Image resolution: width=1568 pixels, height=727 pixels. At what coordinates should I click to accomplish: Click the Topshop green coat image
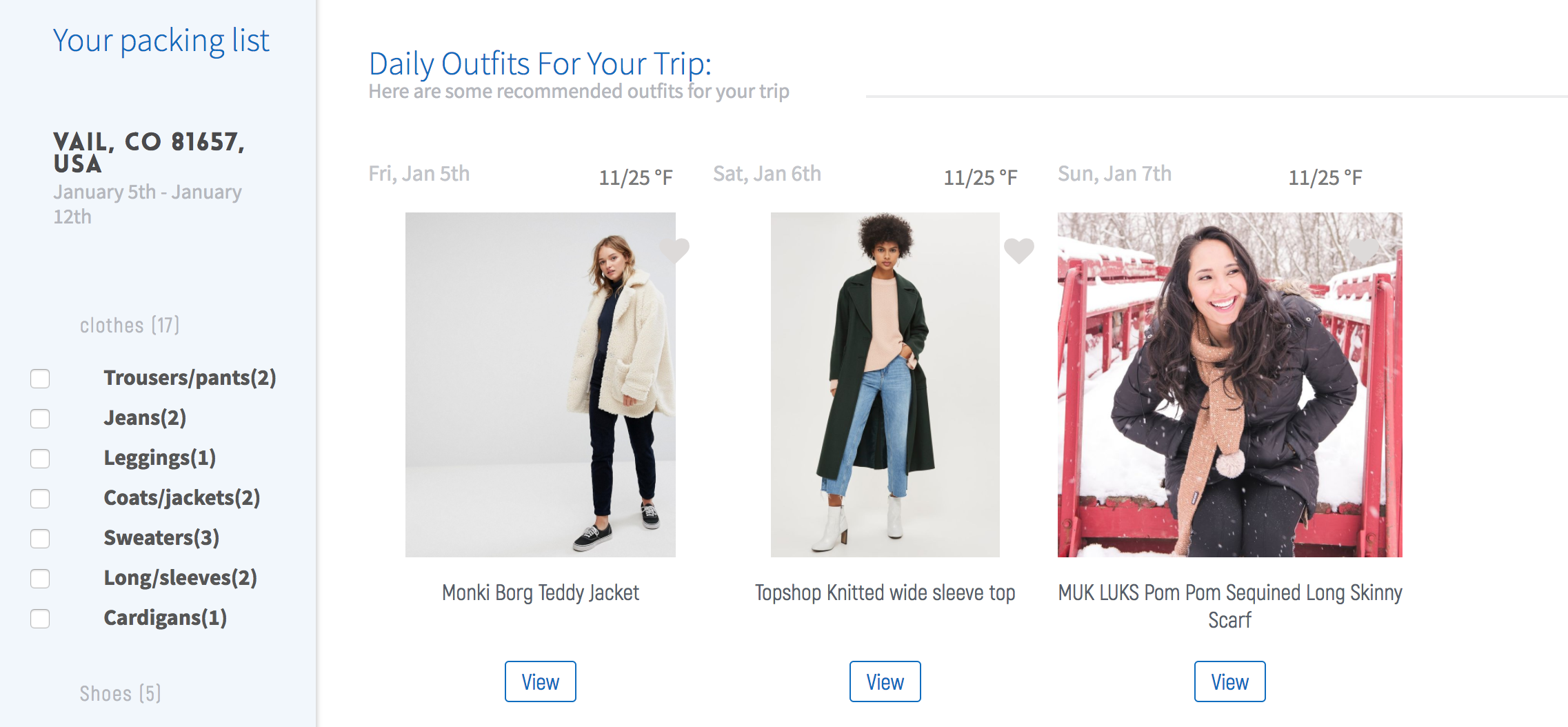coord(885,384)
